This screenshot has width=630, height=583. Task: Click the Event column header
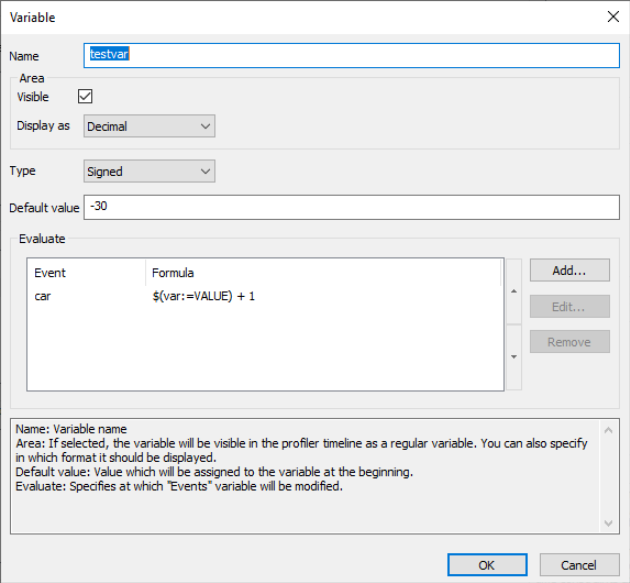pyautogui.click(x=86, y=272)
